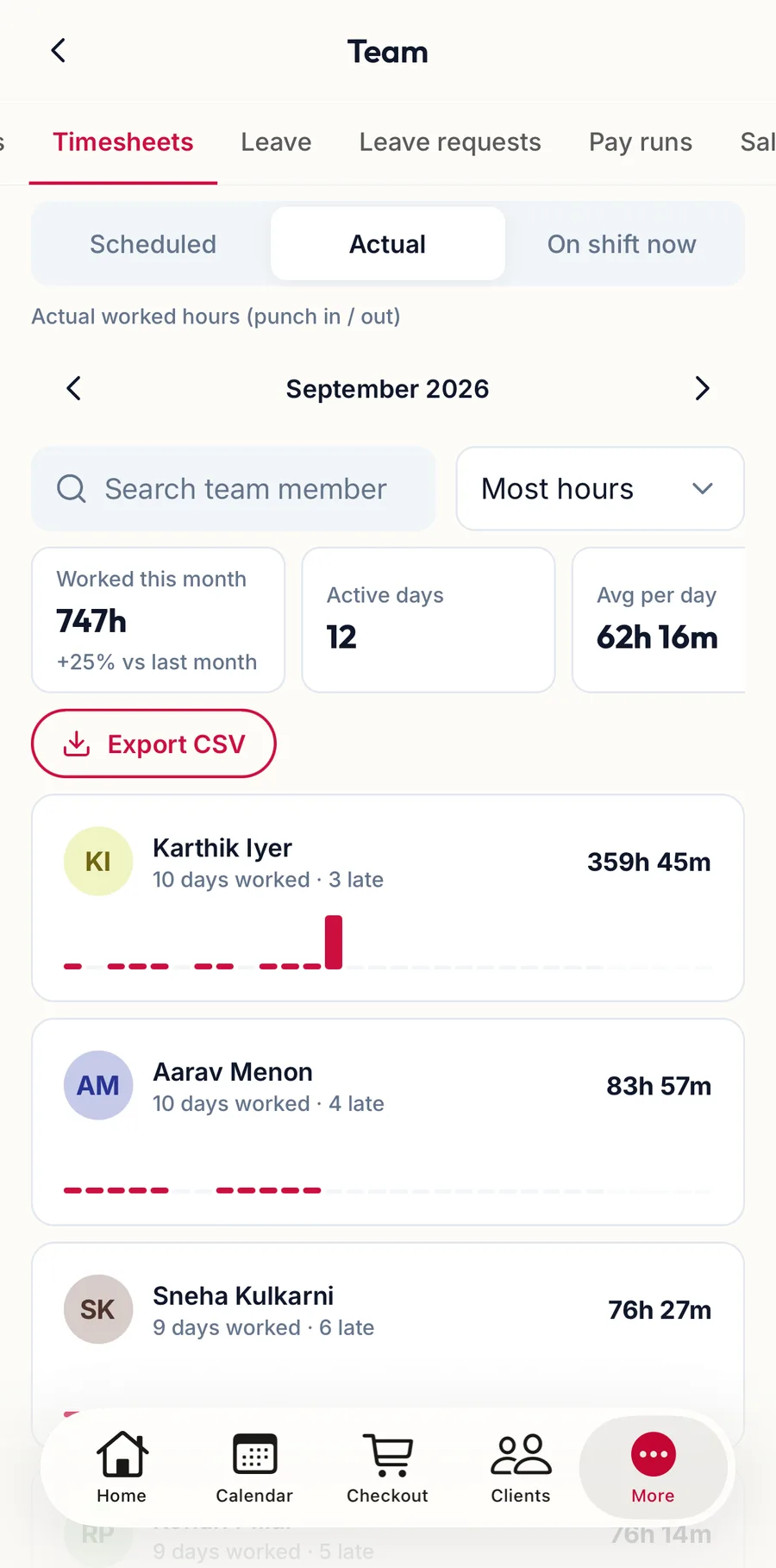The image size is (776, 1568).
Task: Switch to the Pay runs tab
Action: click(x=641, y=142)
